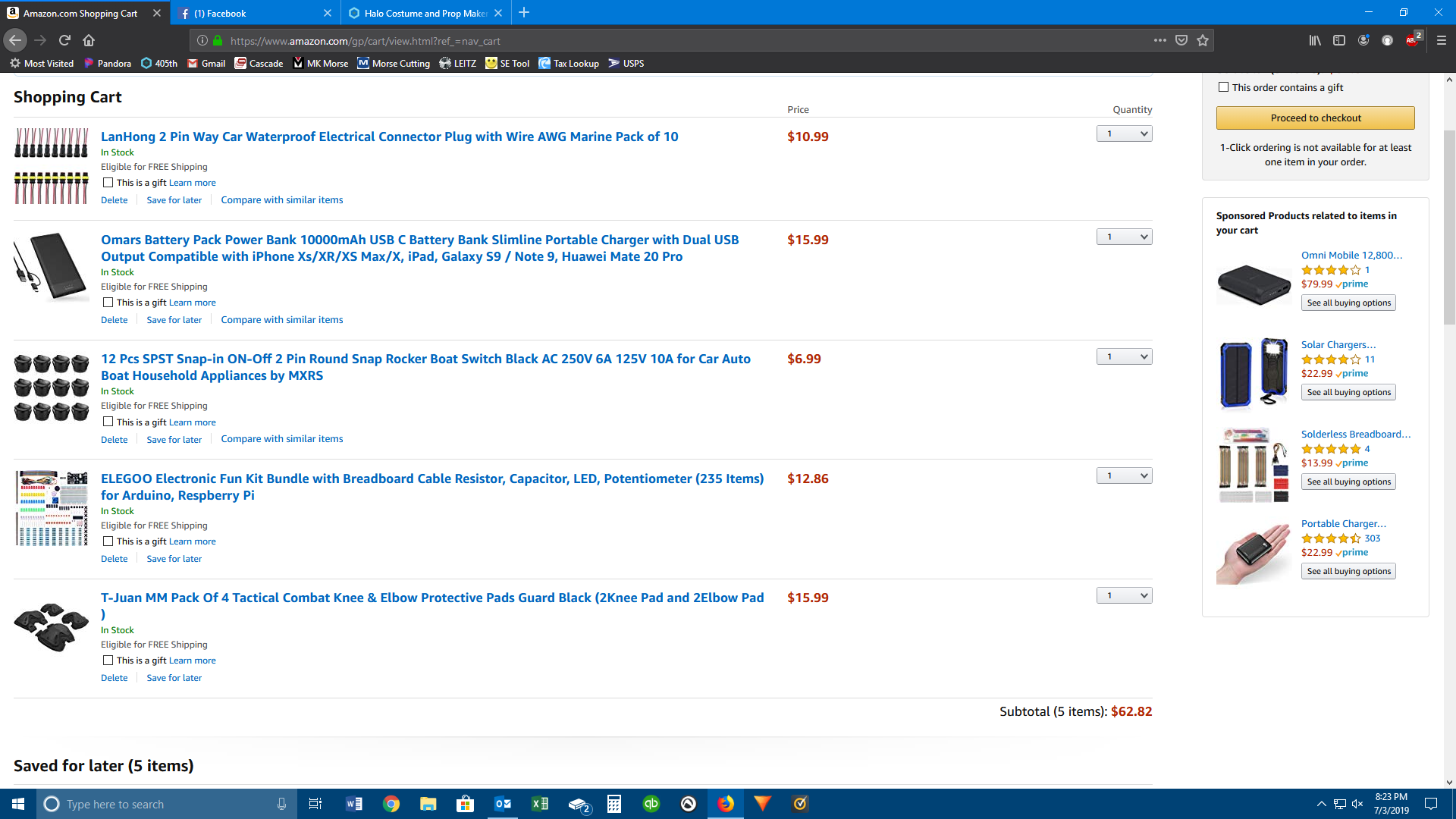Screen dimensions: 1456x819
Task: Mark LanHong connector as a gift
Action: pyautogui.click(x=108, y=183)
